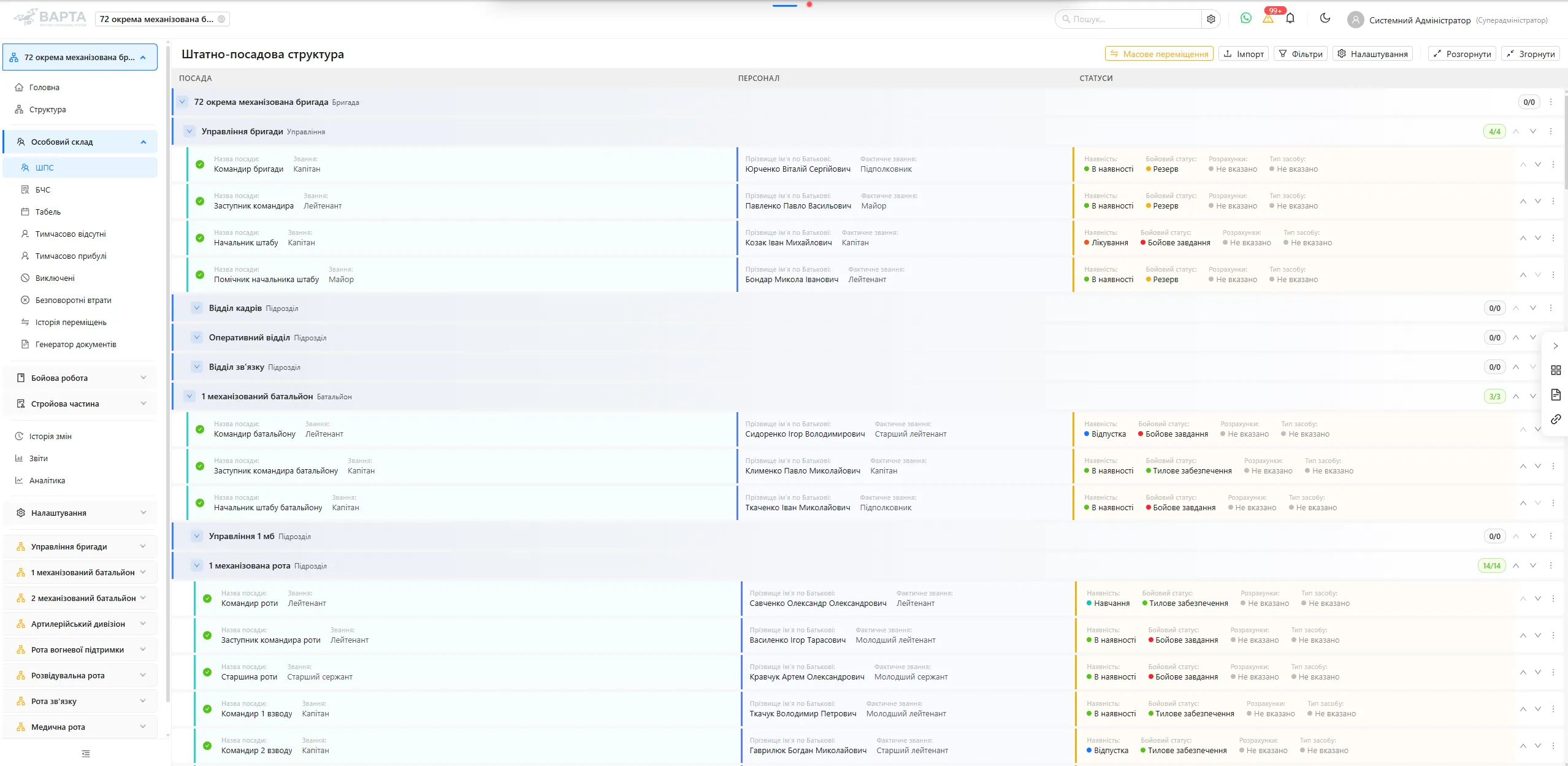Image resolution: width=1568 pixels, height=766 pixels.
Task: Expand Відділ кадрів subdivision row
Action: click(x=197, y=308)
